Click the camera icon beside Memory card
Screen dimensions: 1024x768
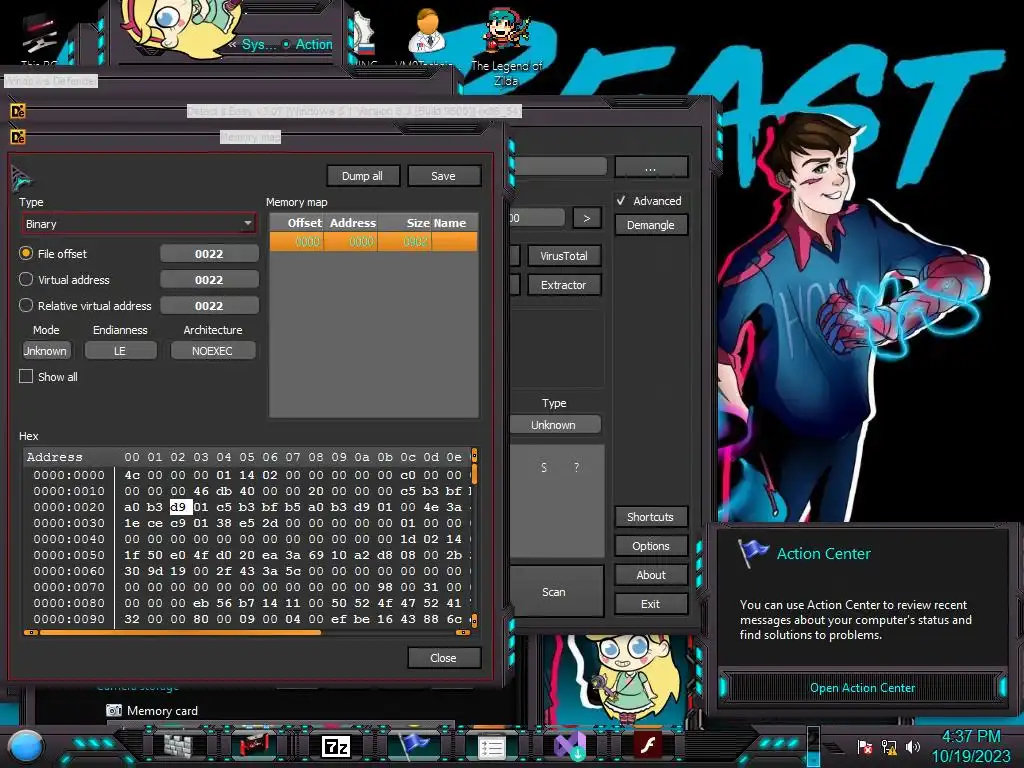pyautogui.click(x=114, y=711)
